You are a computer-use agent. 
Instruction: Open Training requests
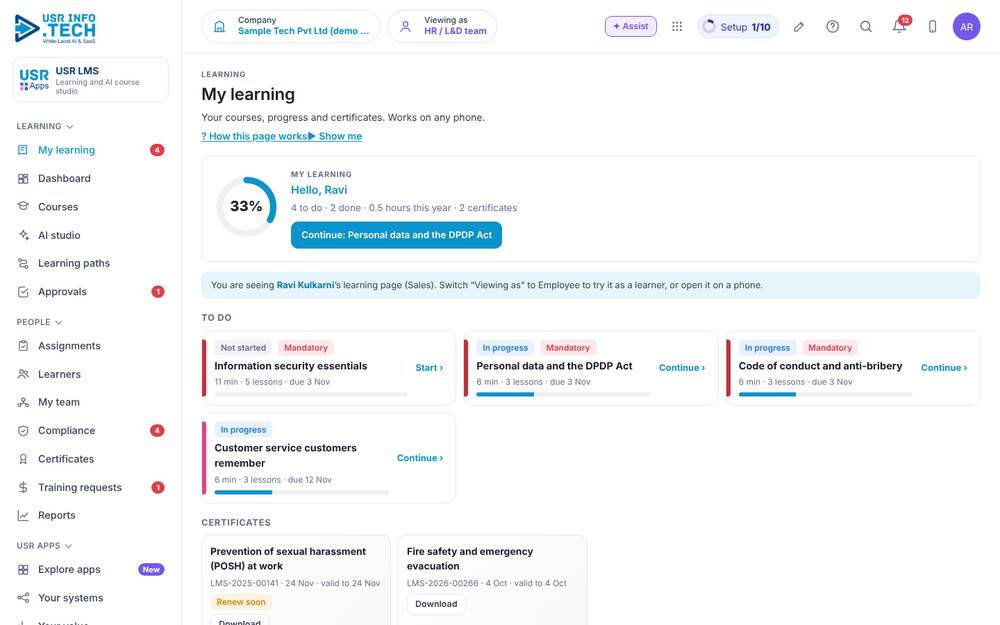point(90,487)
